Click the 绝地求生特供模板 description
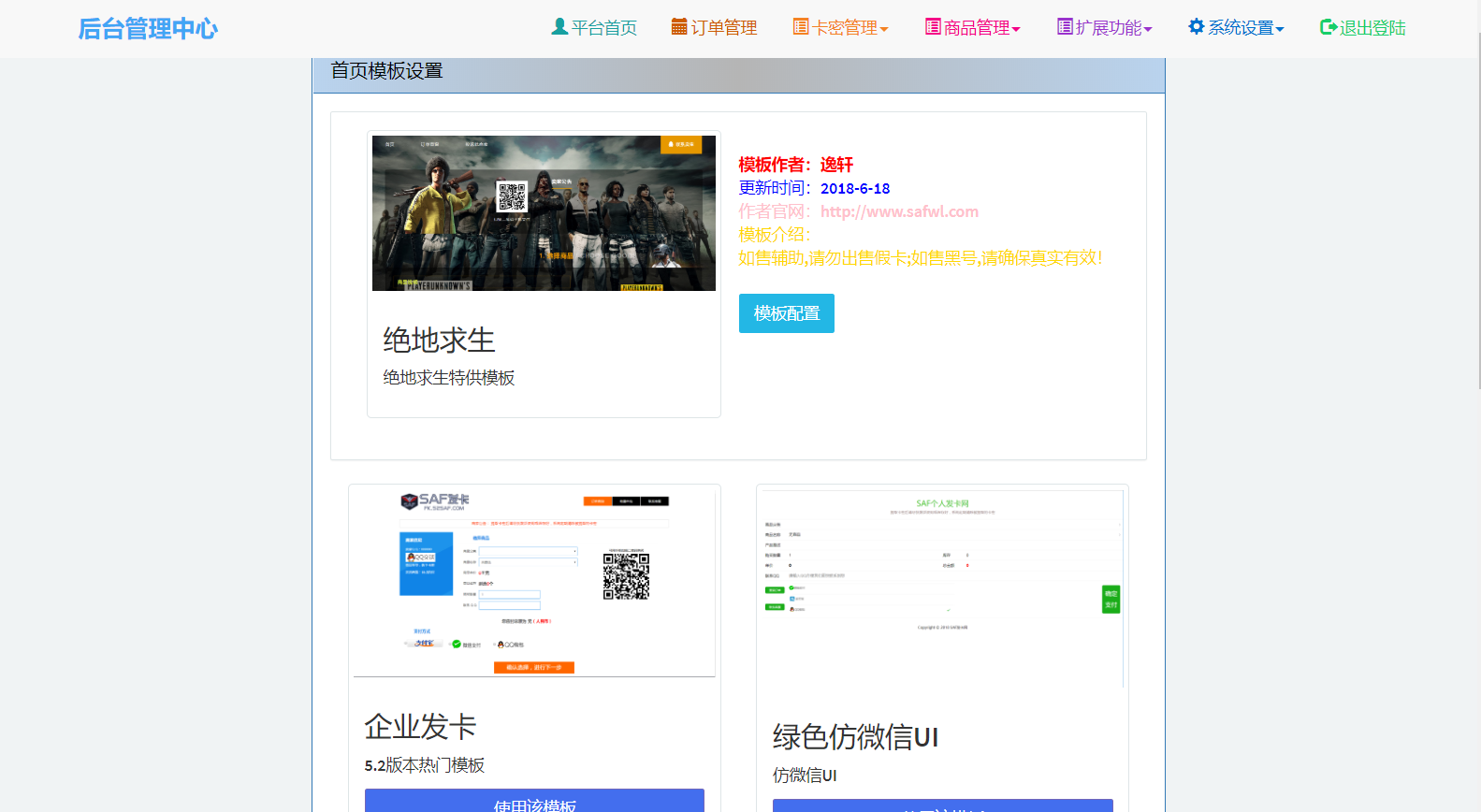This screenshot has width=1481, height=812. point(449,378)
